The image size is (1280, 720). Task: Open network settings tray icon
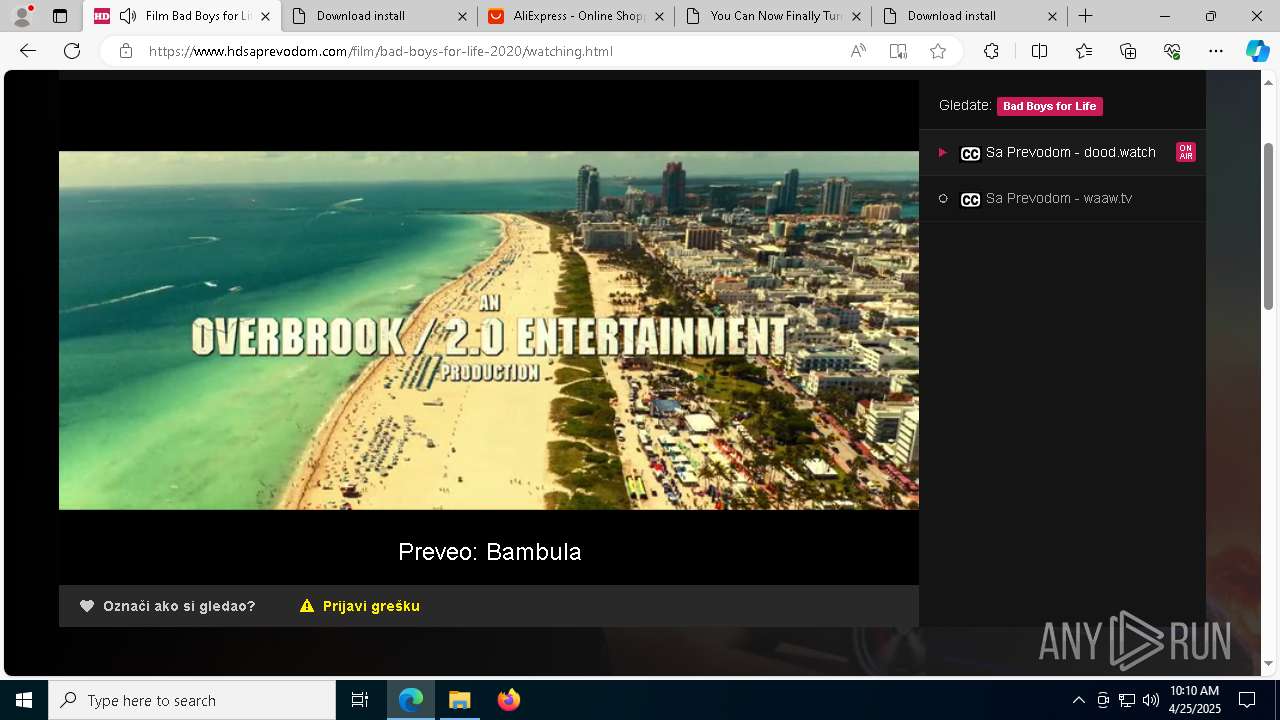[1126, 700]
